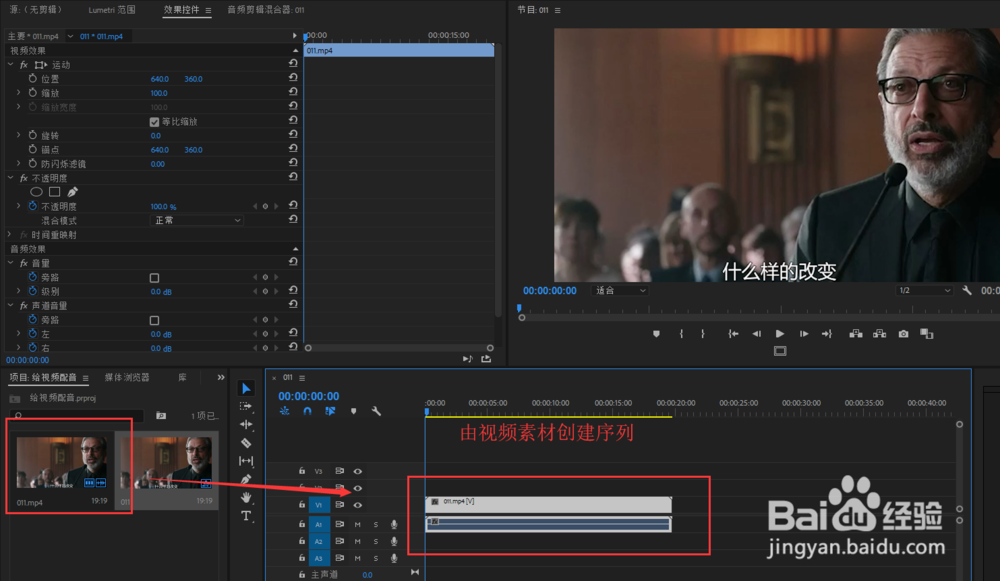This screenshot has height=581, width=1000.
Task: Select the Razor tool
Action: [246, 443]
